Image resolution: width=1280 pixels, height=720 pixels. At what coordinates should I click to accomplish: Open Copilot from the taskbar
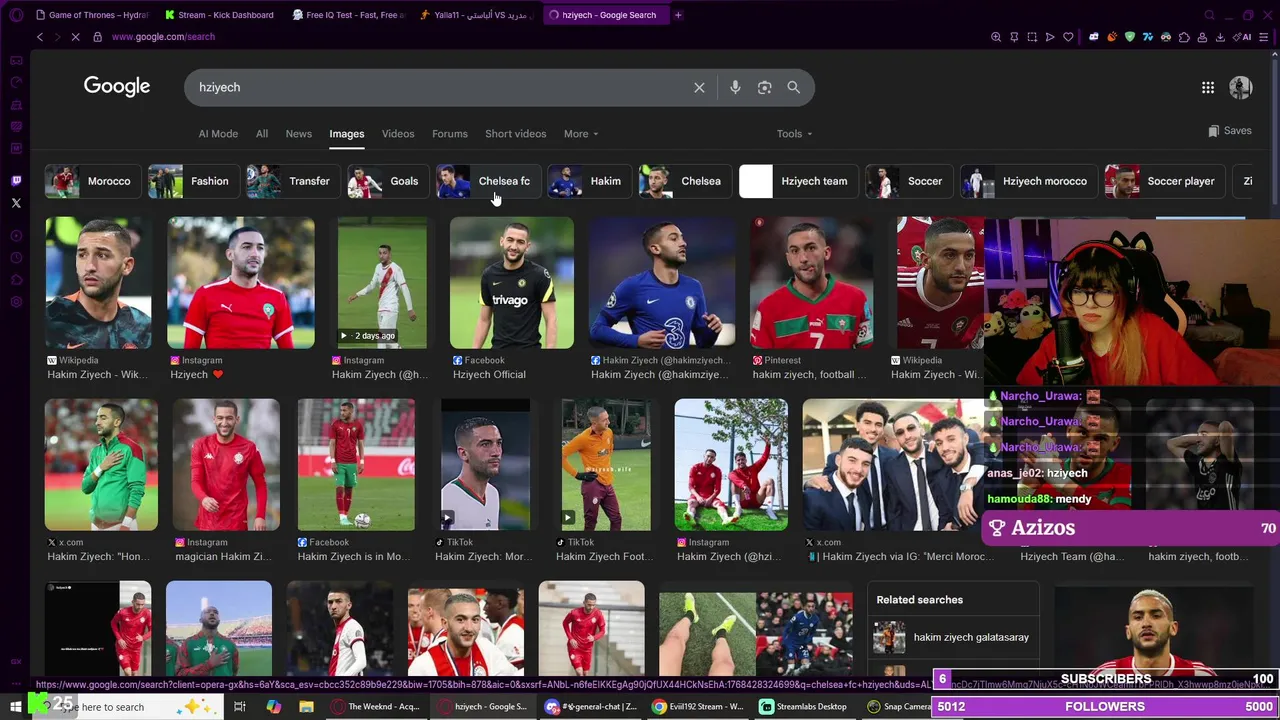pyautogui.click(x=274, y=707)
